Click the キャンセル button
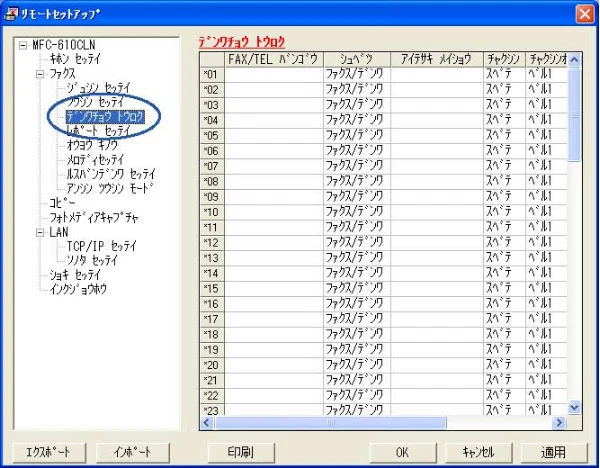 click(x=478, y=452)
